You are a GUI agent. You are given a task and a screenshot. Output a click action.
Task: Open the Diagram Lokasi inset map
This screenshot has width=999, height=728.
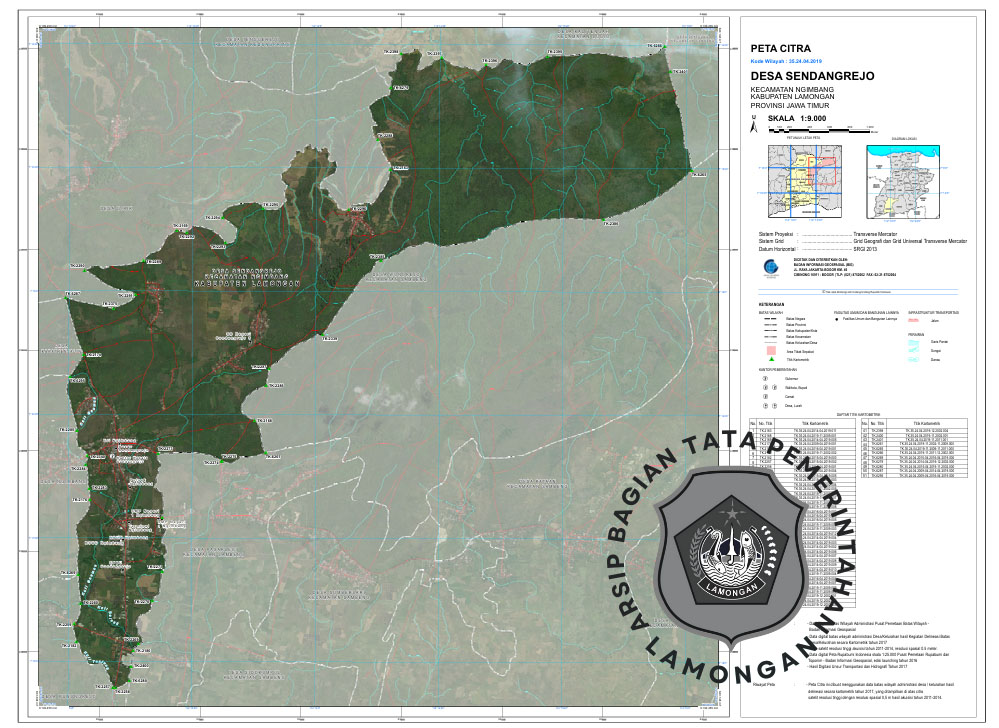coord(905,180)
